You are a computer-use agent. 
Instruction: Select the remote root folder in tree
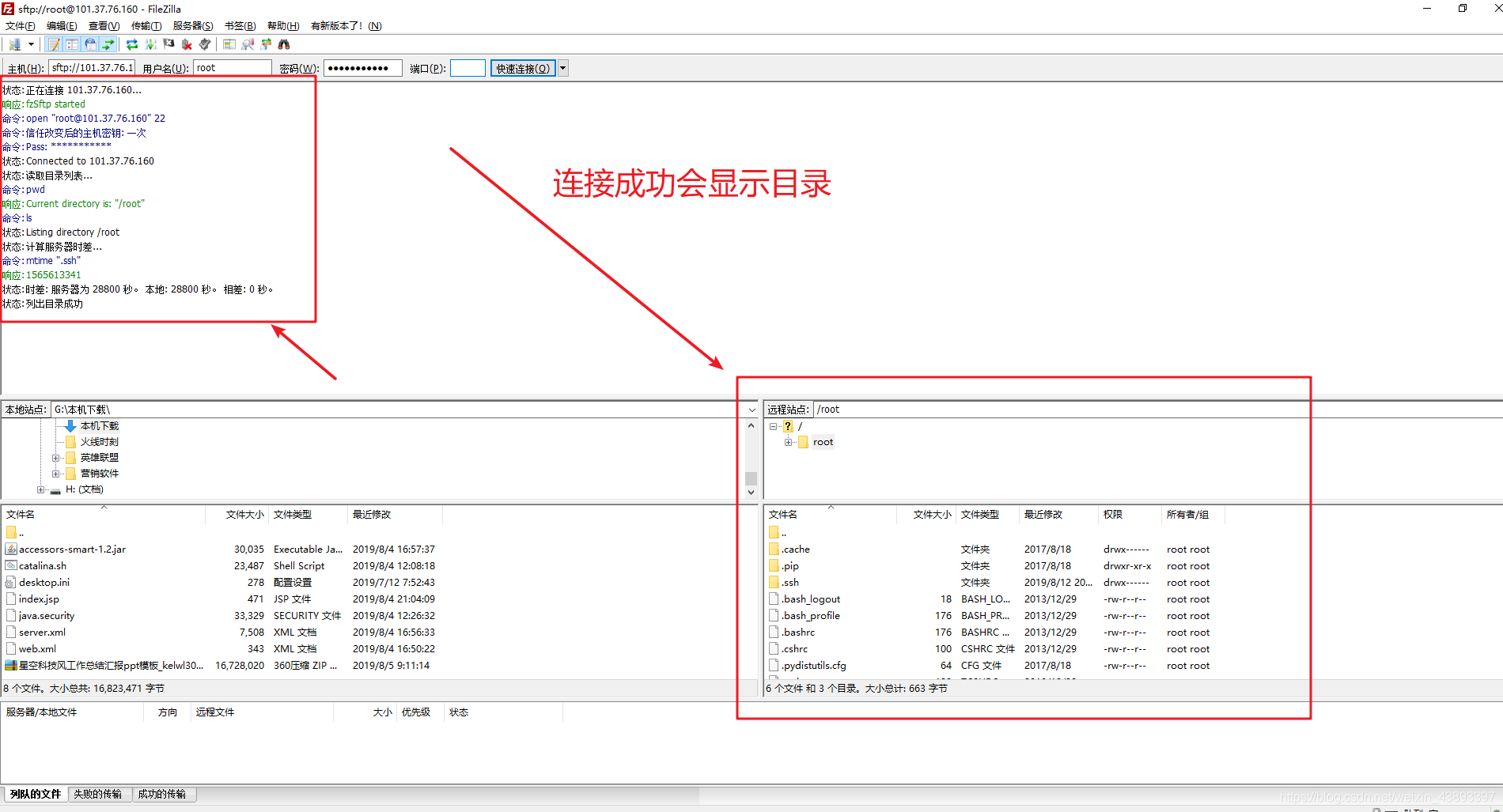click(x=823, y=442)
